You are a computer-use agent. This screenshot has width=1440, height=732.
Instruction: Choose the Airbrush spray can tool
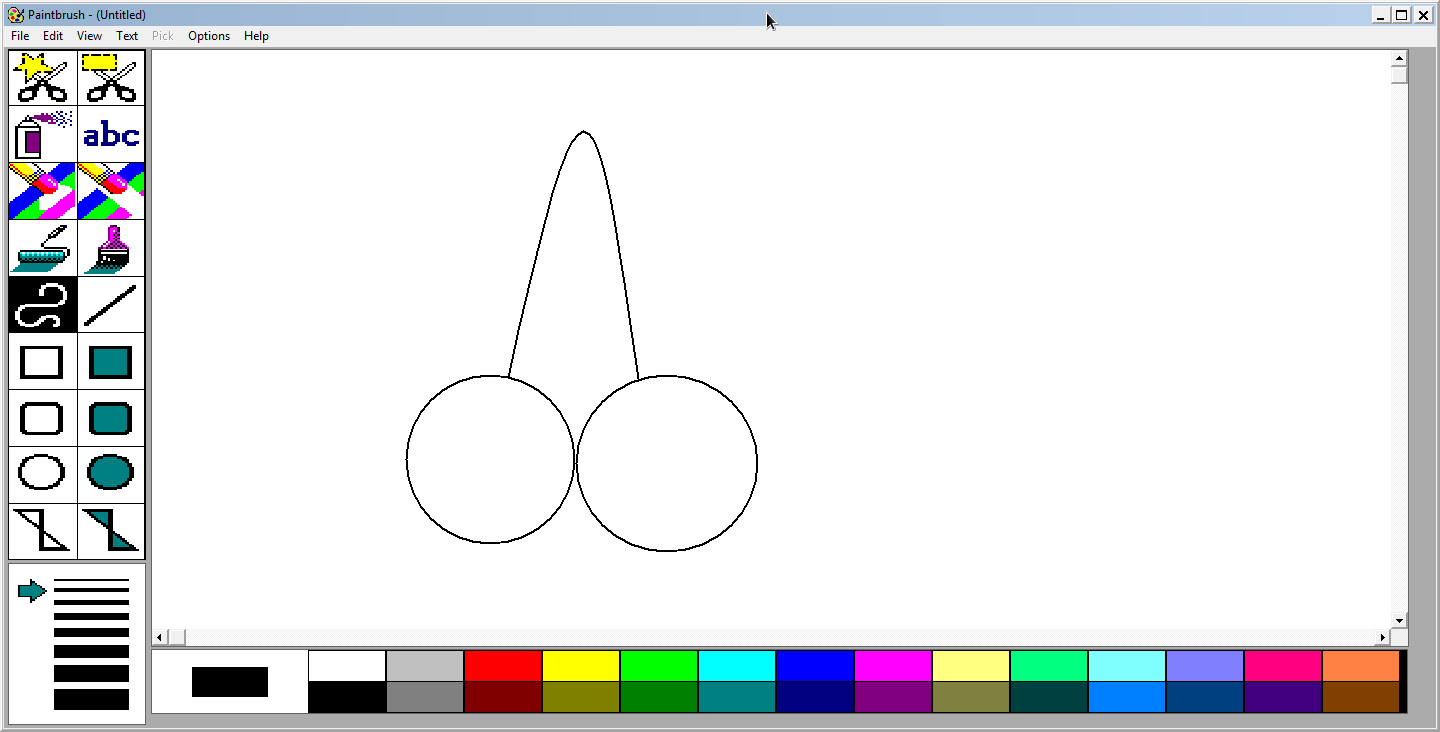[43, 134]
